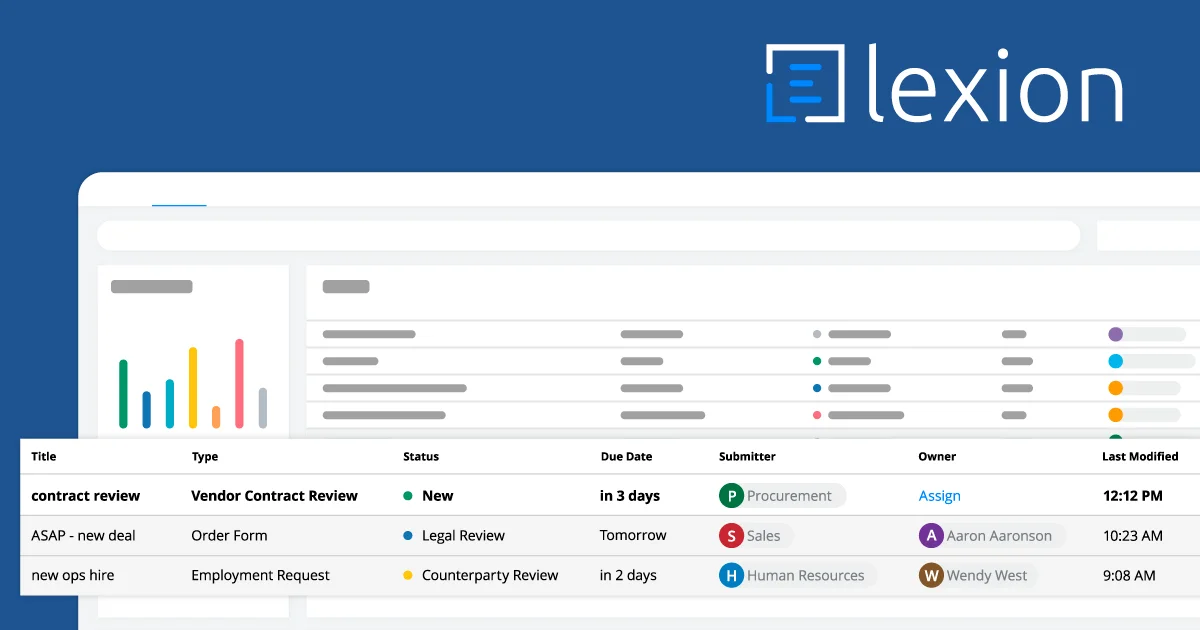Sort by the Last Modified column header
The image size is (1200, 630).
1140,456
